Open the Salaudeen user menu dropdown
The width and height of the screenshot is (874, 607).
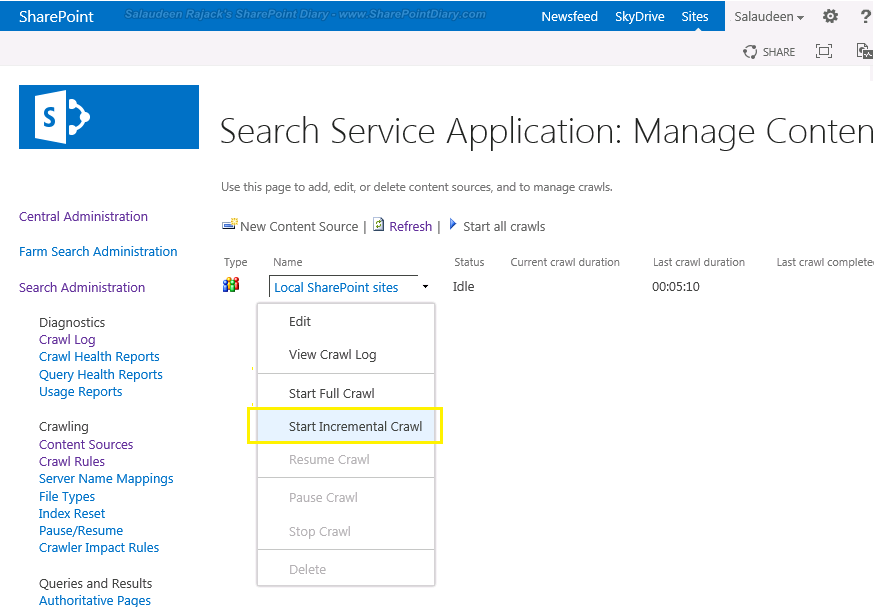[769, 17]
